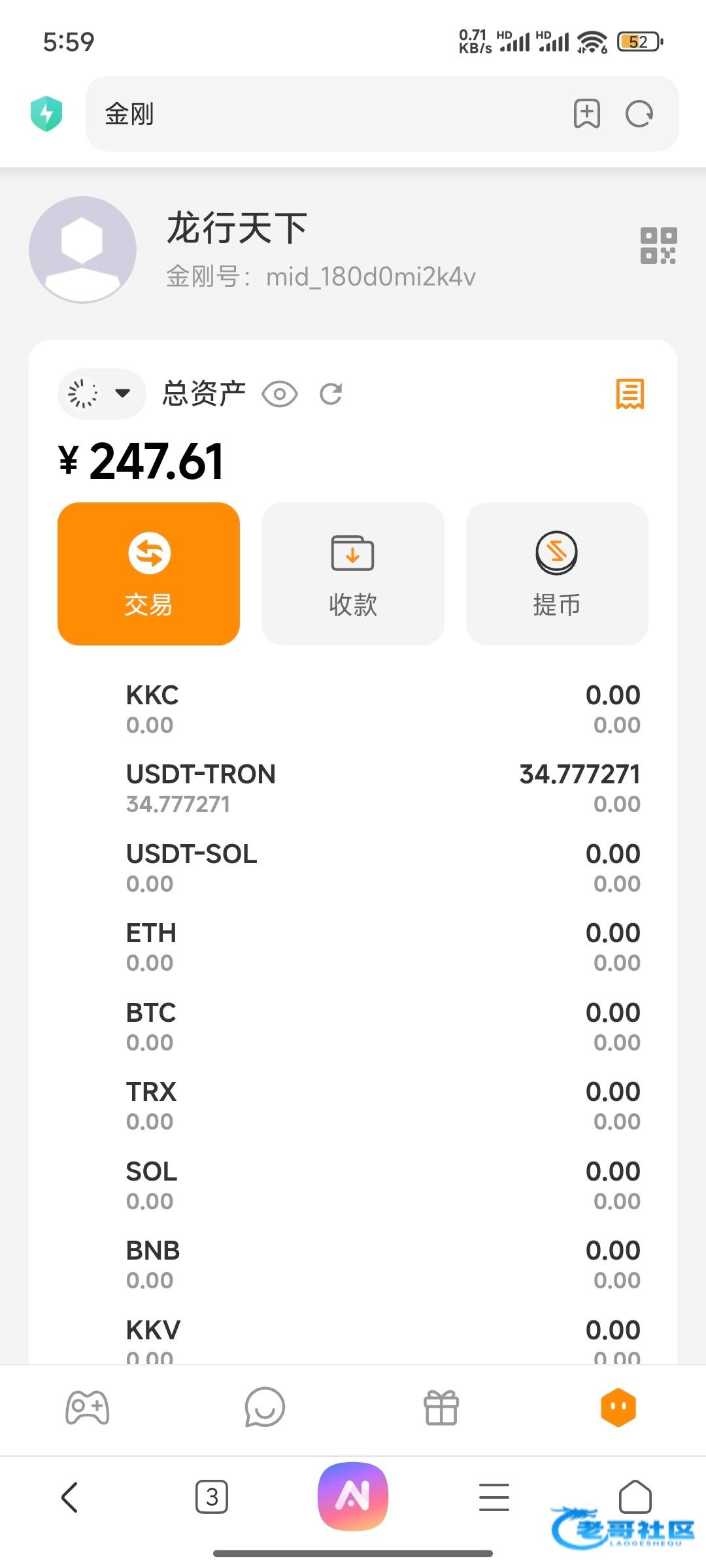Open the gift rewards tab

[x=441, y=1408]
